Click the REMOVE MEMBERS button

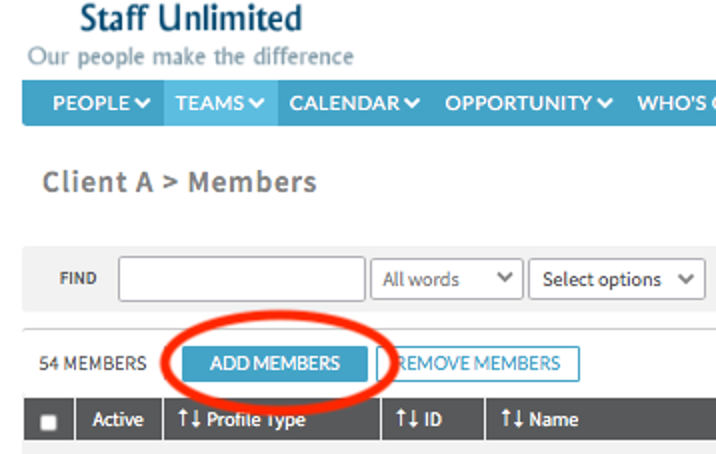478,364
